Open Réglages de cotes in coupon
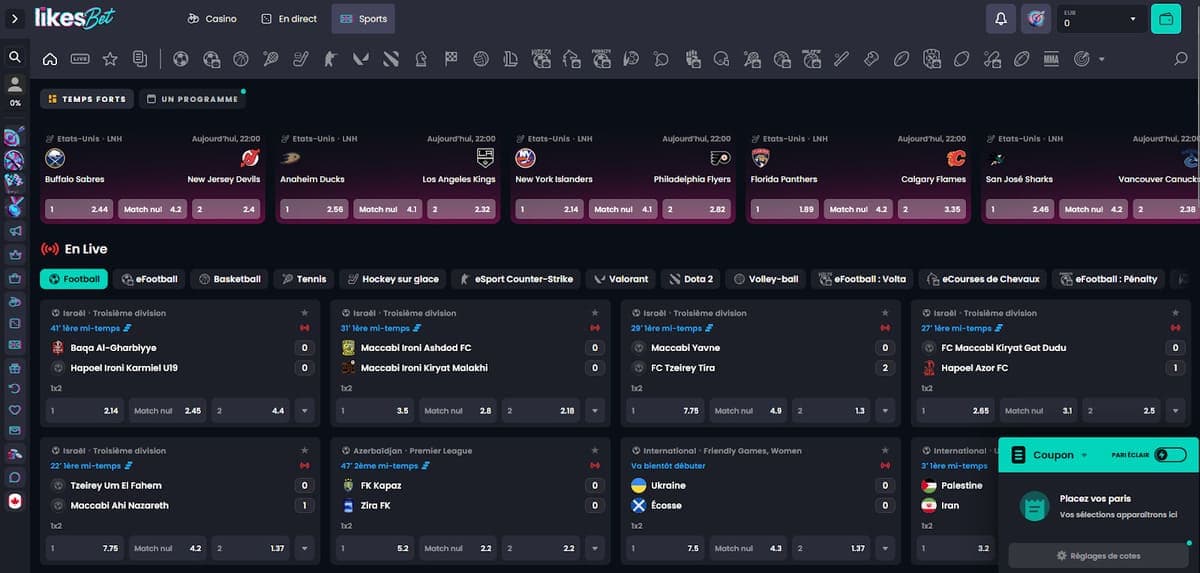The width and height of the screenshot is (1200, 573). pyautogui.click(x=1098, y=556)
